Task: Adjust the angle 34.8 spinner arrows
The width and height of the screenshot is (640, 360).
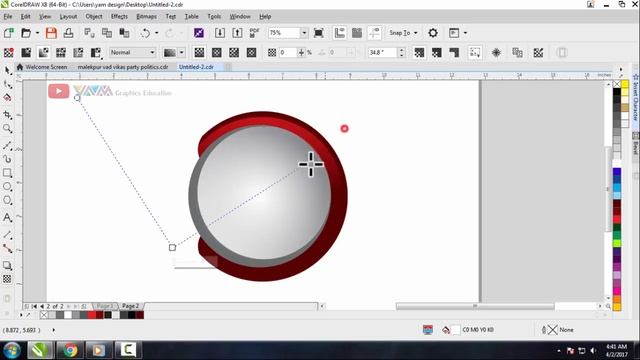Action: pos(402,53)
